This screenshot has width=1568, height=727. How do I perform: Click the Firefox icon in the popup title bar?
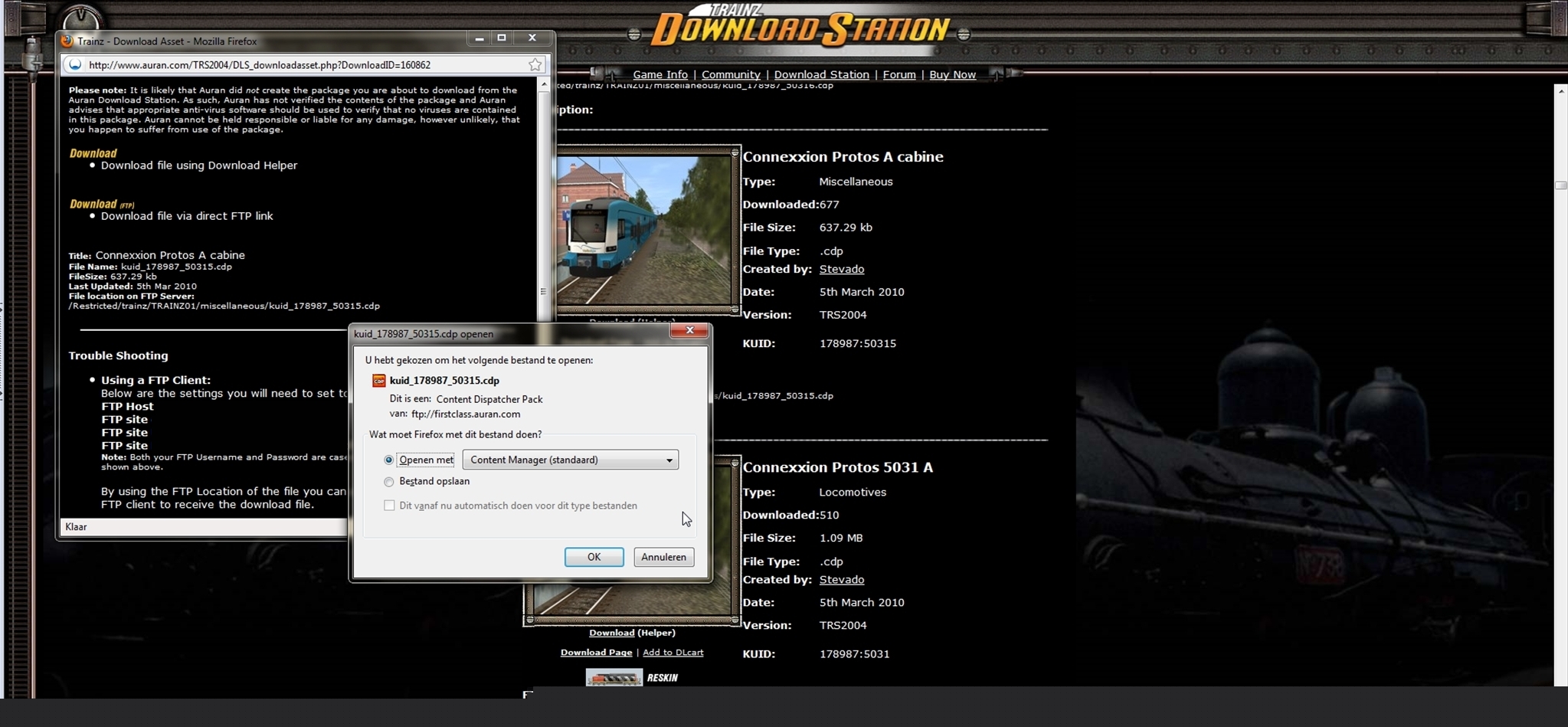click(x=67, y=41)
